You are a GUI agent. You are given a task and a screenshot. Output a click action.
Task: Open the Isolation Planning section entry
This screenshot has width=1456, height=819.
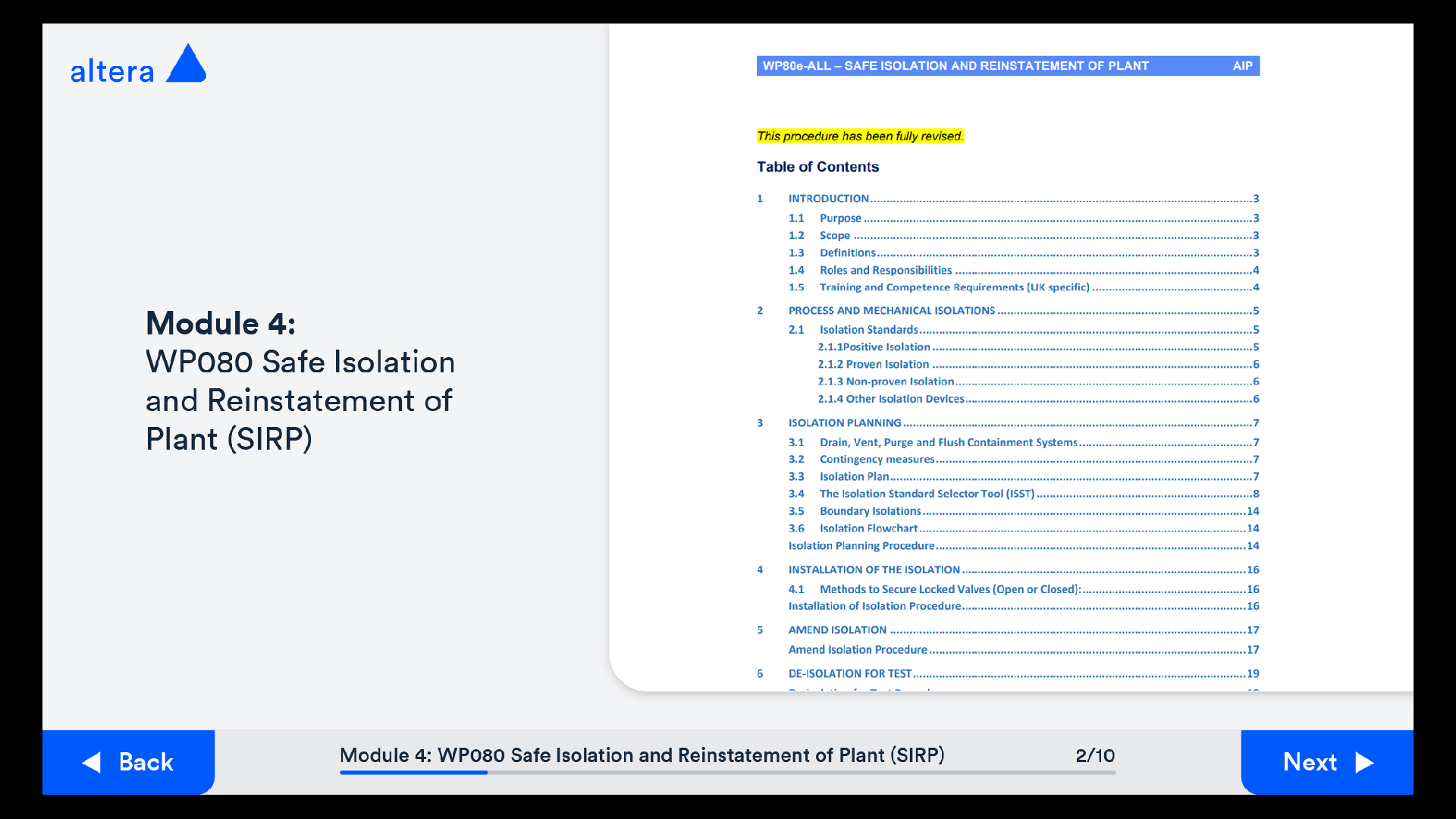[844, 423]
